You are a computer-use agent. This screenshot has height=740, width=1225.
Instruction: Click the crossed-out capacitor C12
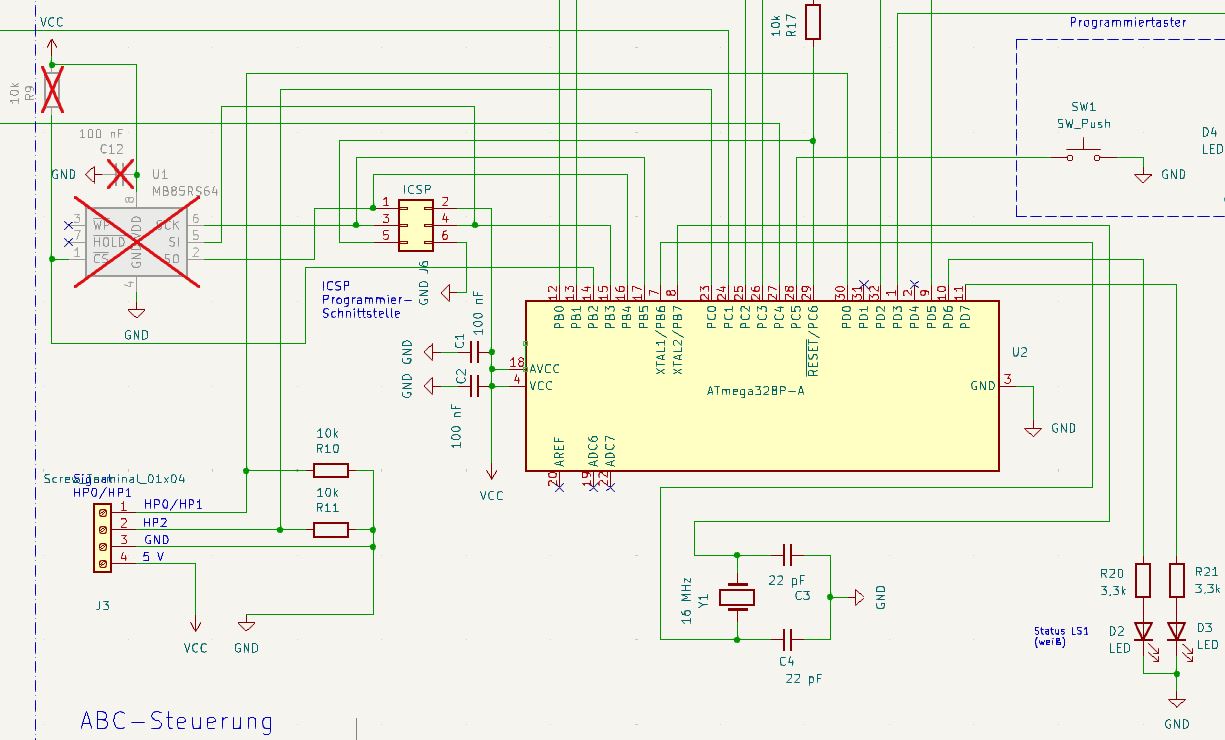coord(118,173)
